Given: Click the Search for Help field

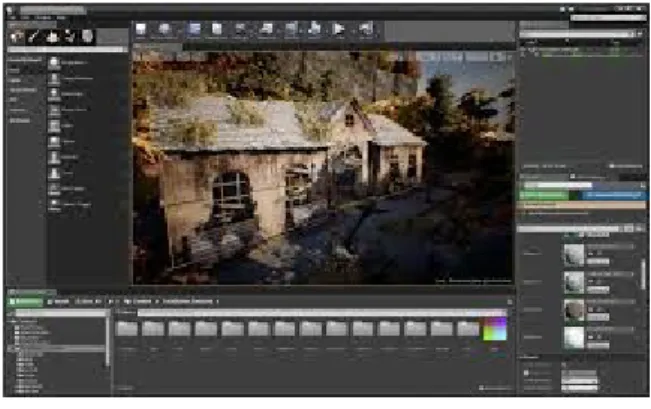Looking at the screenshot, I should click(608, 18).
